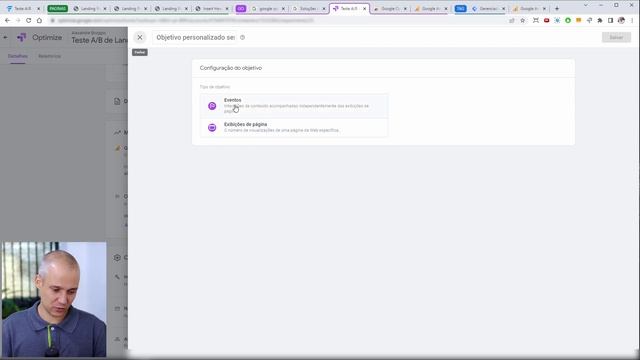Close the Gerenciar tab
This screenshot has width=640, height=360.
[503, 9]
